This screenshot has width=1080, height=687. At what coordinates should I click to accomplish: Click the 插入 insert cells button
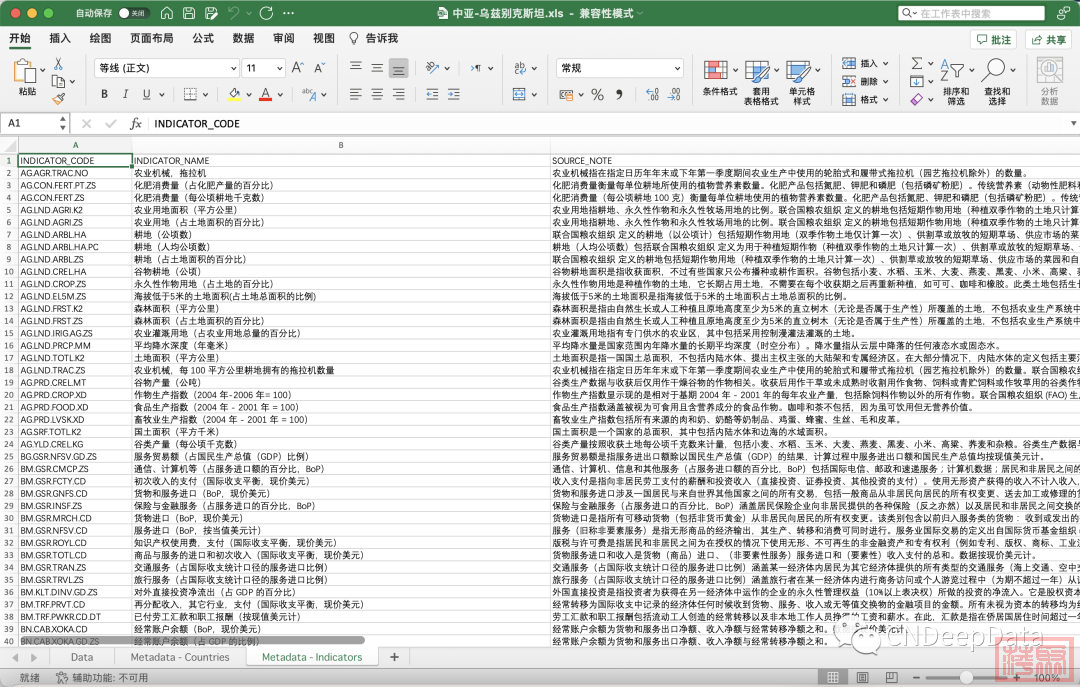(865, 63)
